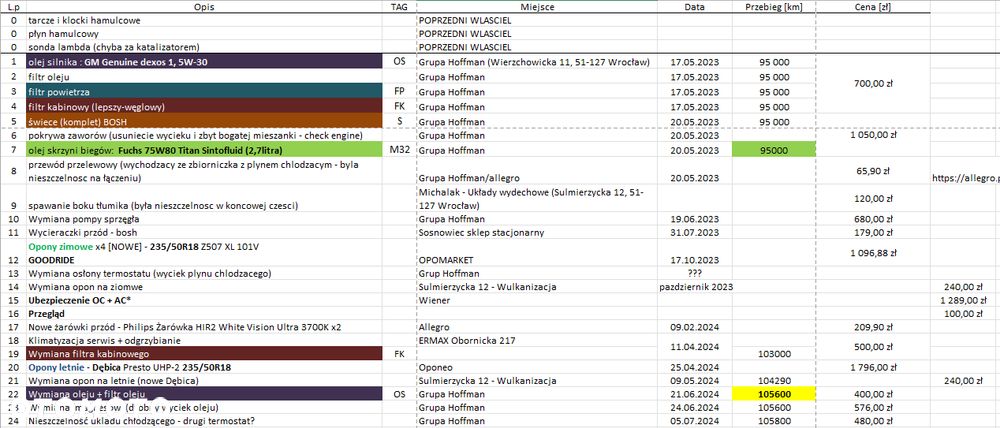This screenshot has height=428, width=1000.
Task: Click the 'sonda lambda' description cell
Action: pos(204,47)
